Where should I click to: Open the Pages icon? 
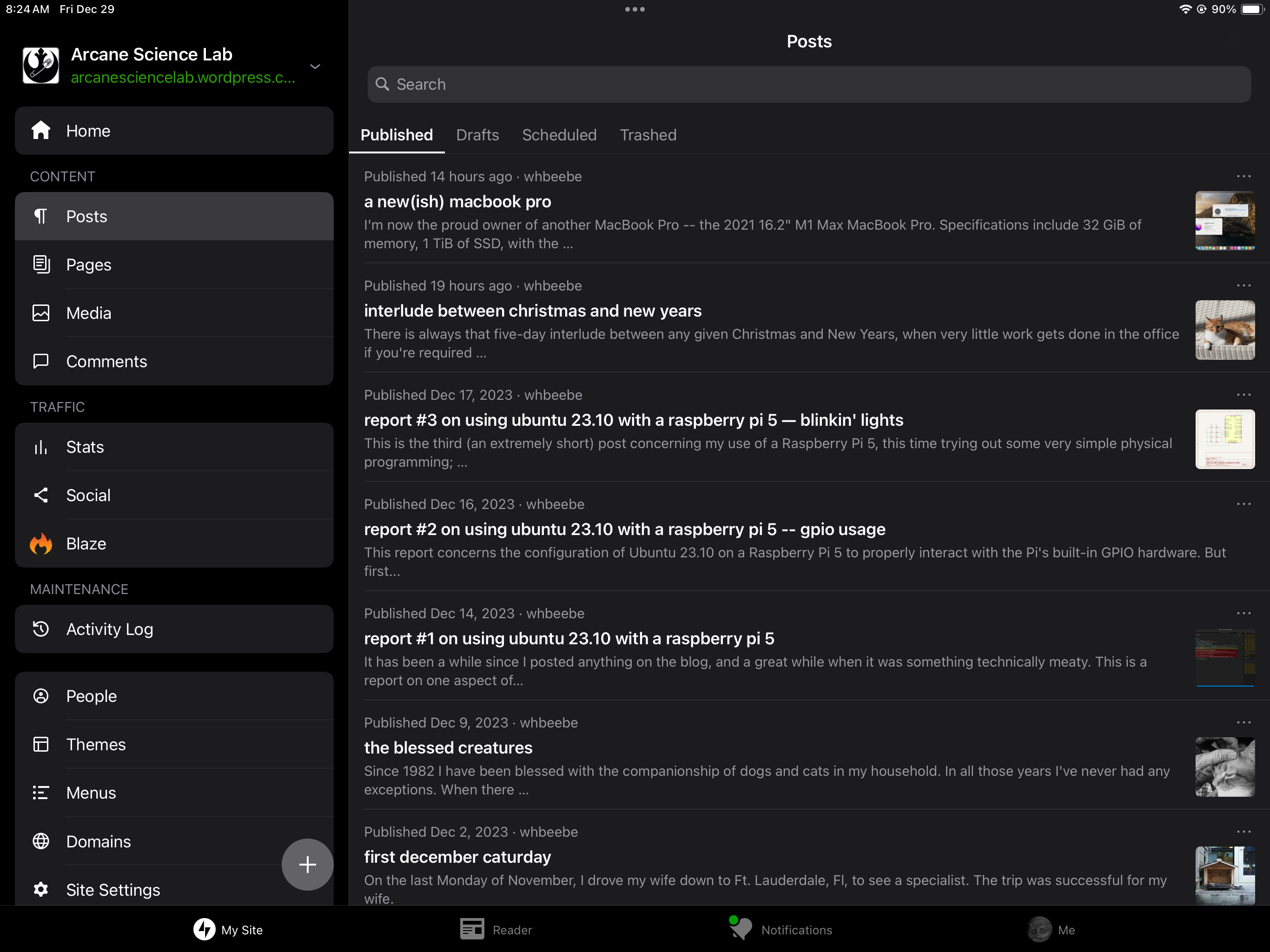pyautogui.click(x=41, y=264)
